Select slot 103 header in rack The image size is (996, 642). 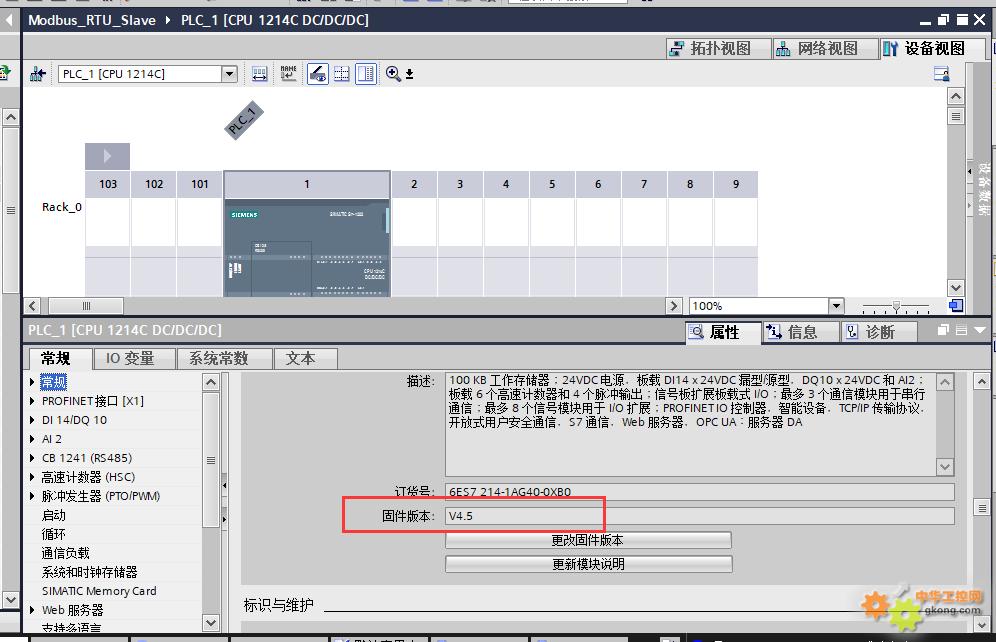point(108,184)
